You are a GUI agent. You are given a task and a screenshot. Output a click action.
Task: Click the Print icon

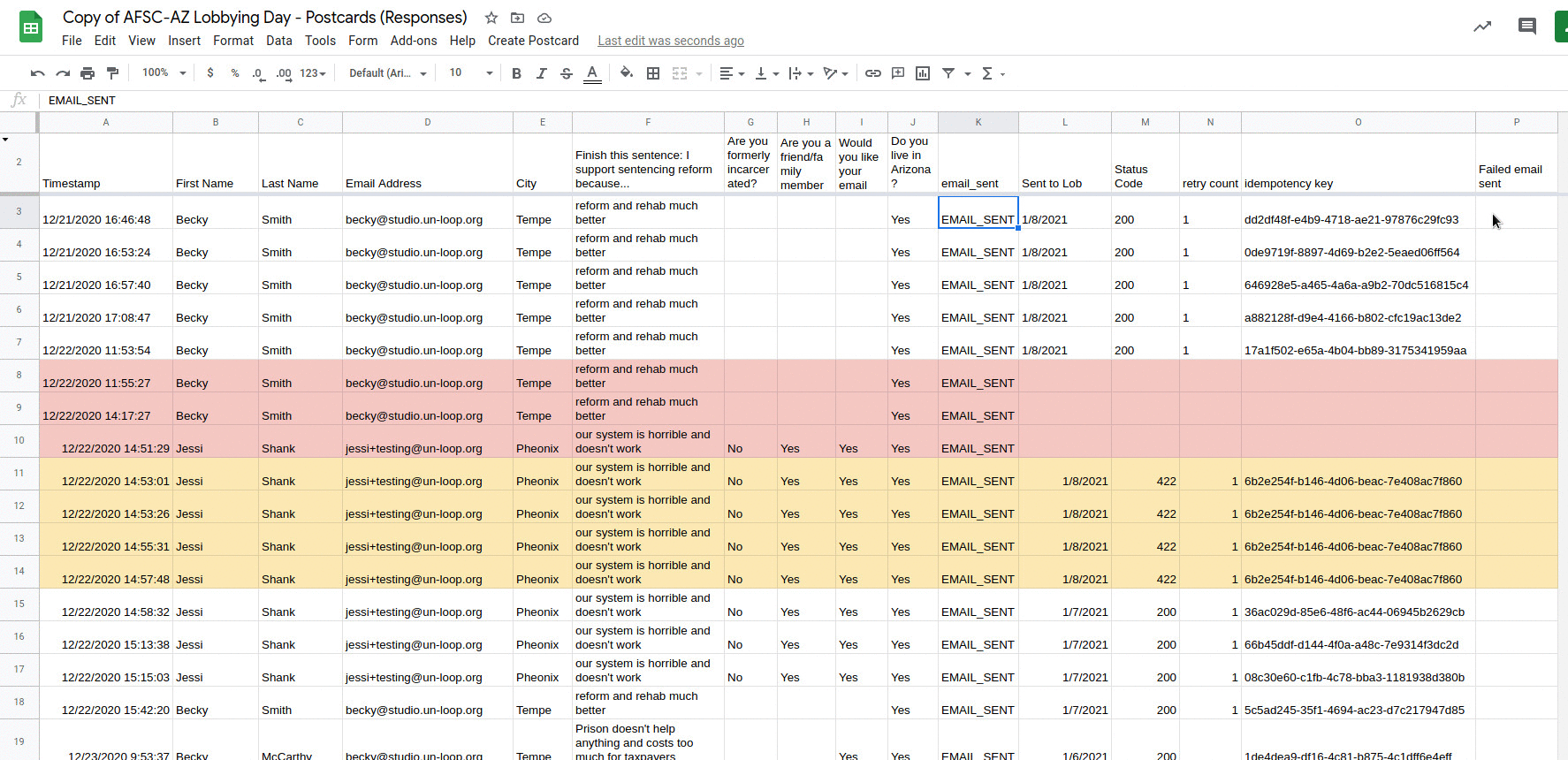(x=88, y=73)
